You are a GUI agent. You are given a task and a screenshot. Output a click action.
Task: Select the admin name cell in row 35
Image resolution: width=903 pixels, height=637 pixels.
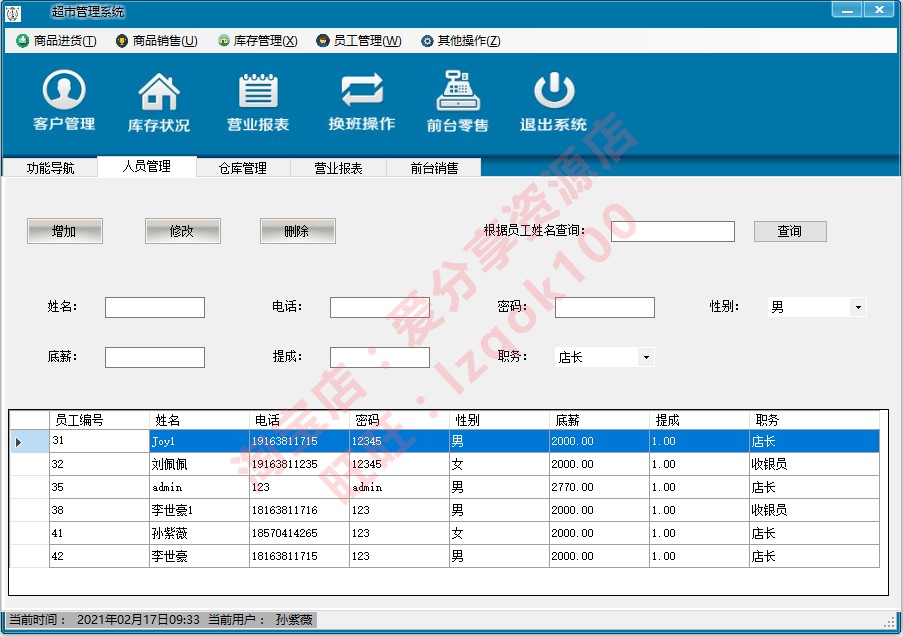[x=199, y=487]
